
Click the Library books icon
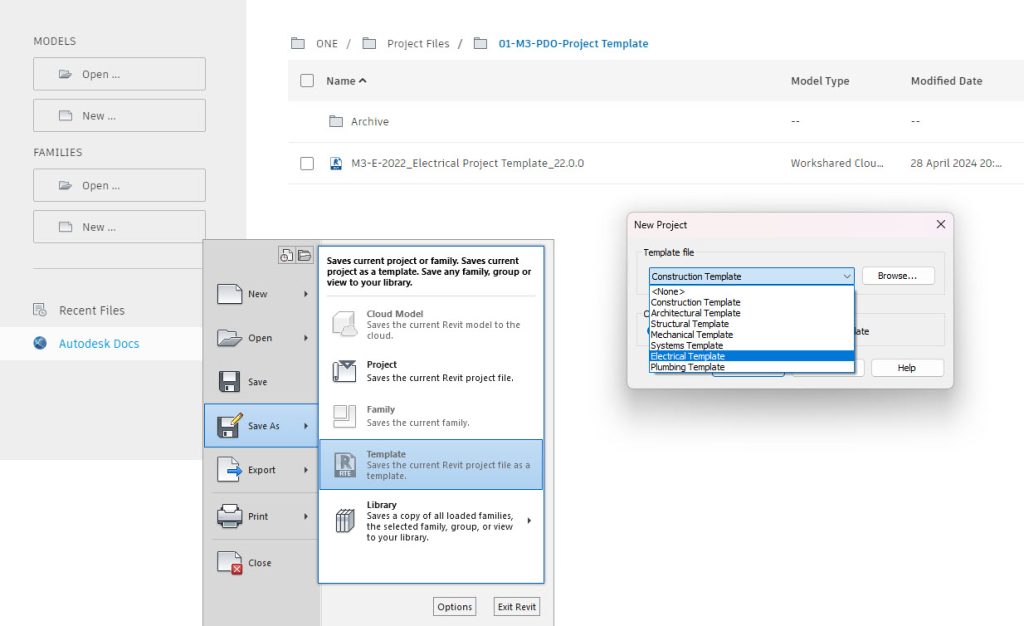(x=345, y=520)
